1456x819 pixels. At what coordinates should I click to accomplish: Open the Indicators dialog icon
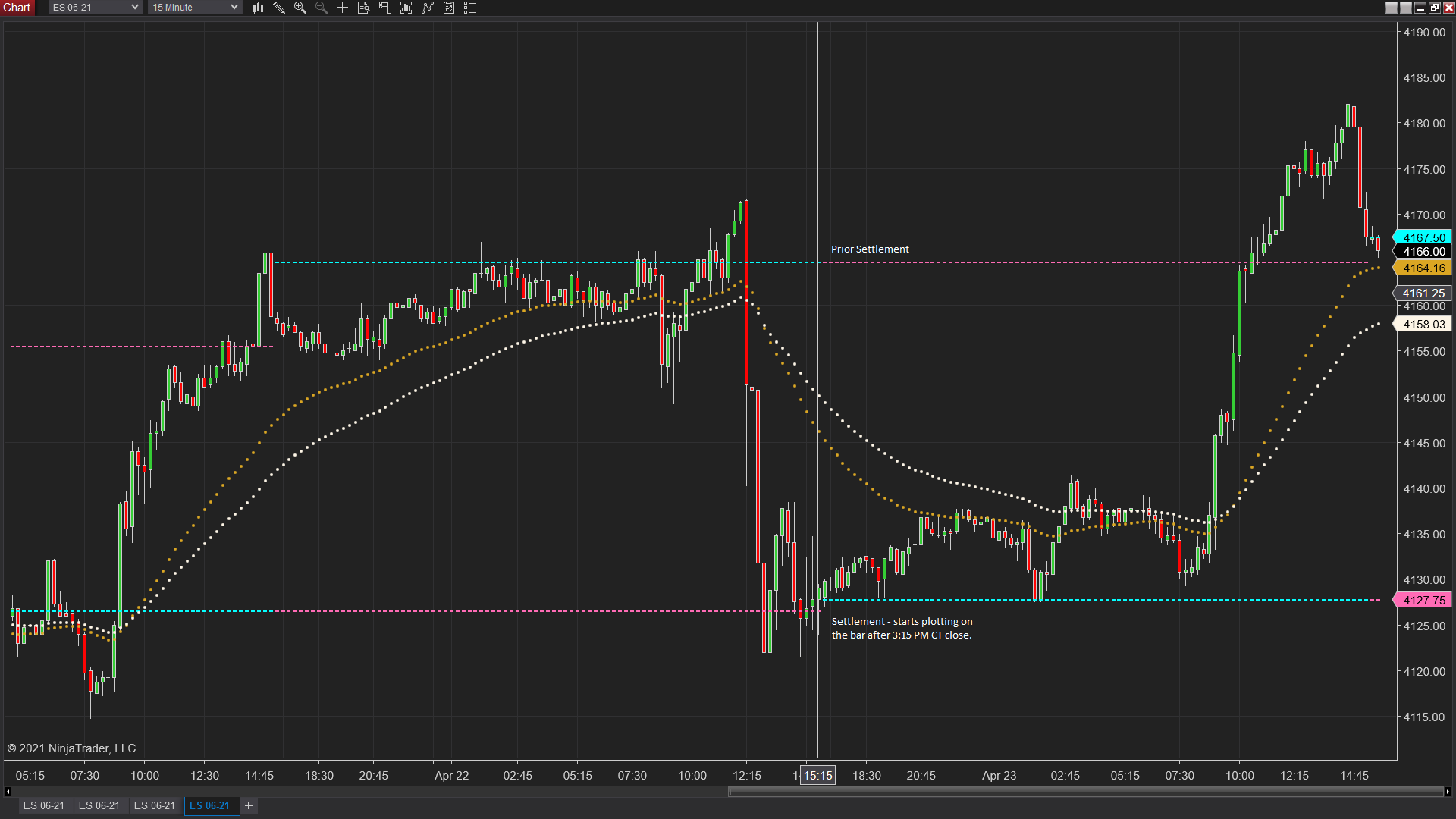pos(428,8)
